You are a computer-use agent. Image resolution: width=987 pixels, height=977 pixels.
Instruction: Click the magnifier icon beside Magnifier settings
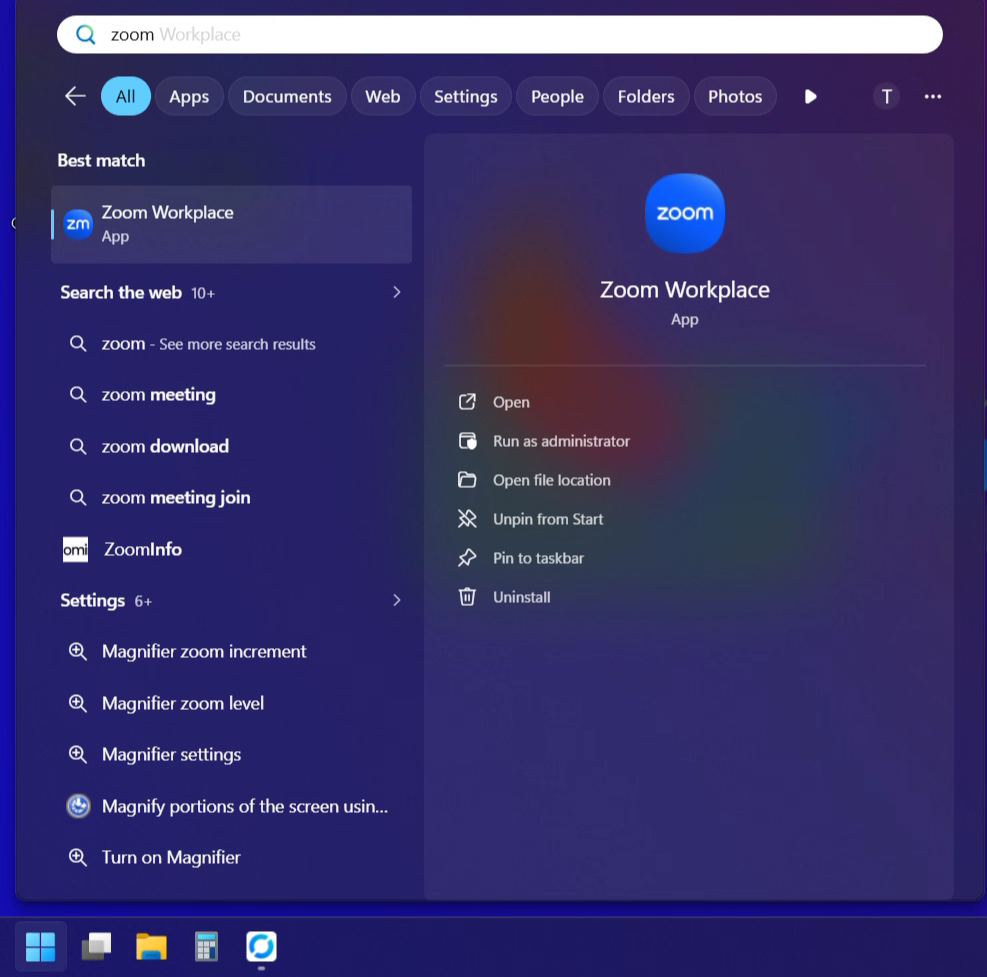tap(78, 754)
